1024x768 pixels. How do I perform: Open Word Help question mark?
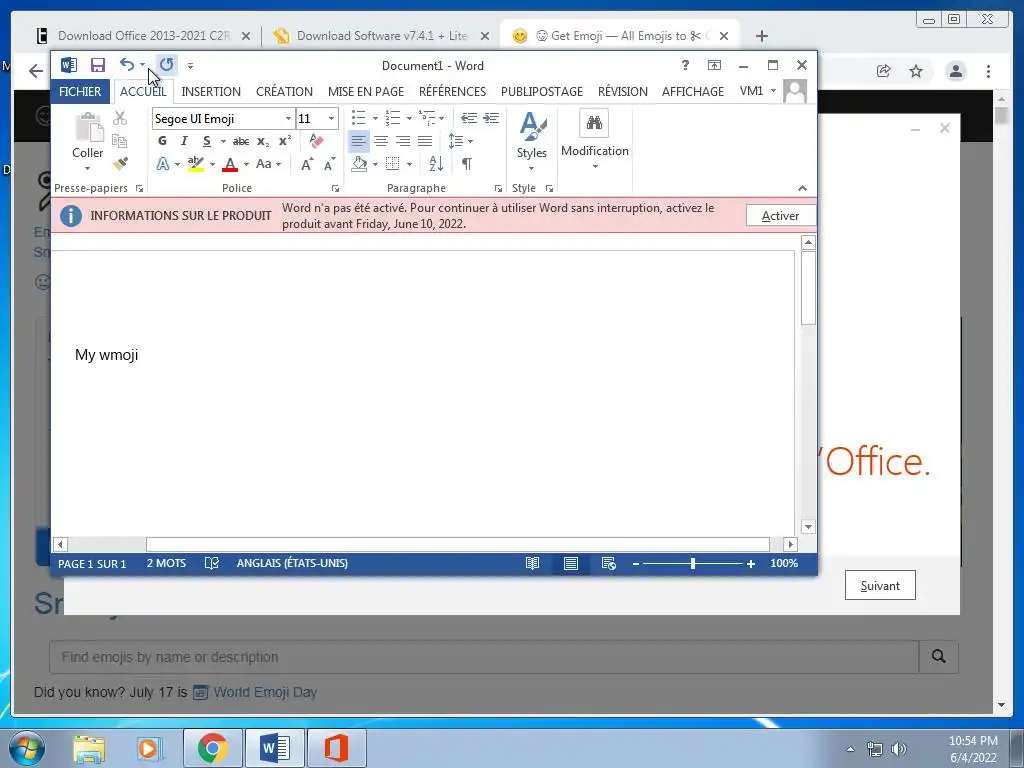tap(685, 65)
